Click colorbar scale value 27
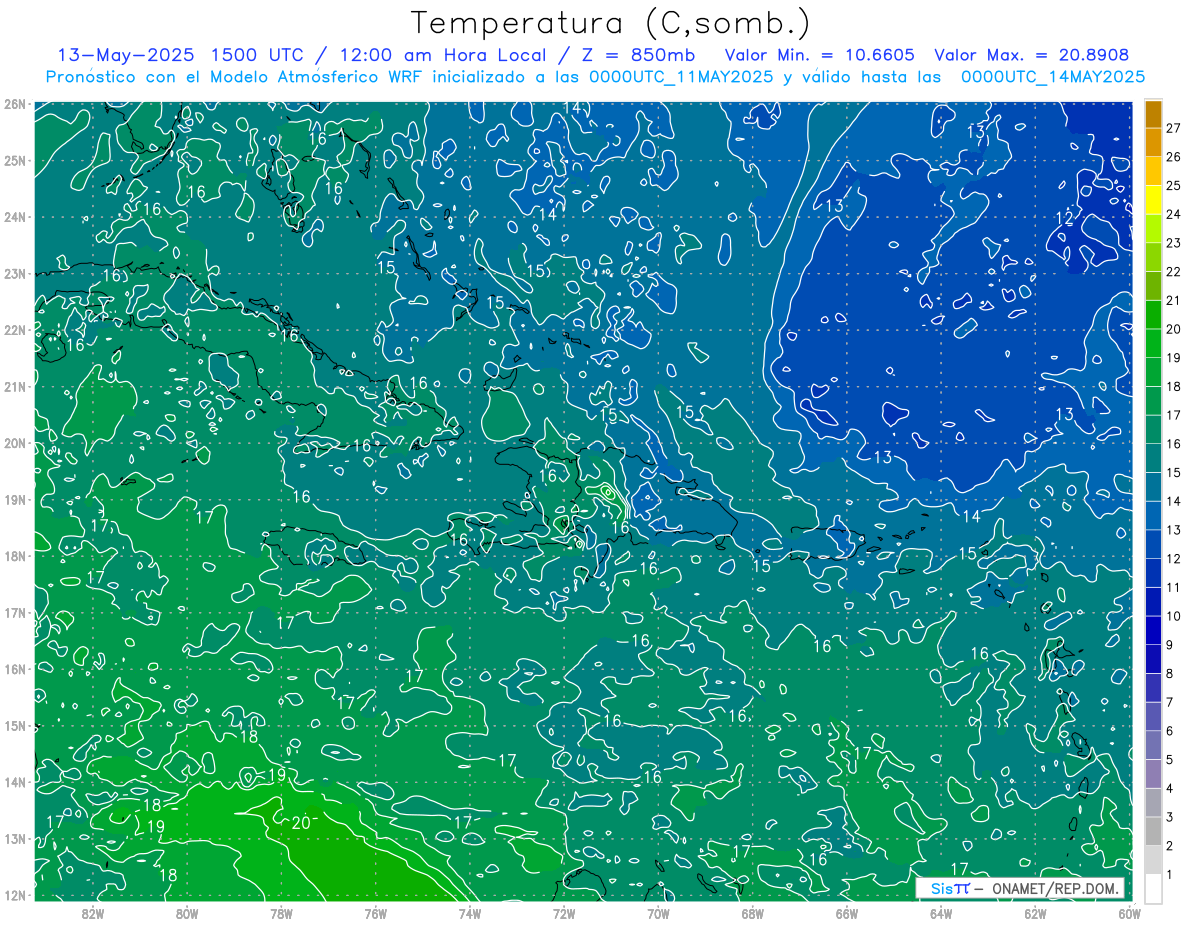 pyautogui.click(x=1174, y=127)
